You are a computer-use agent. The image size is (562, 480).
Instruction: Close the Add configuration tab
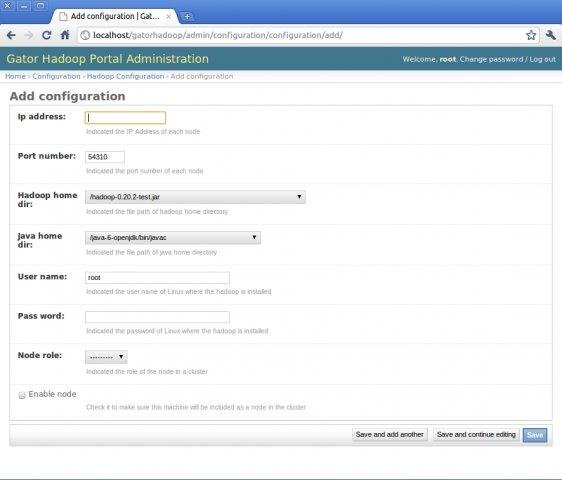click(168, 16)
